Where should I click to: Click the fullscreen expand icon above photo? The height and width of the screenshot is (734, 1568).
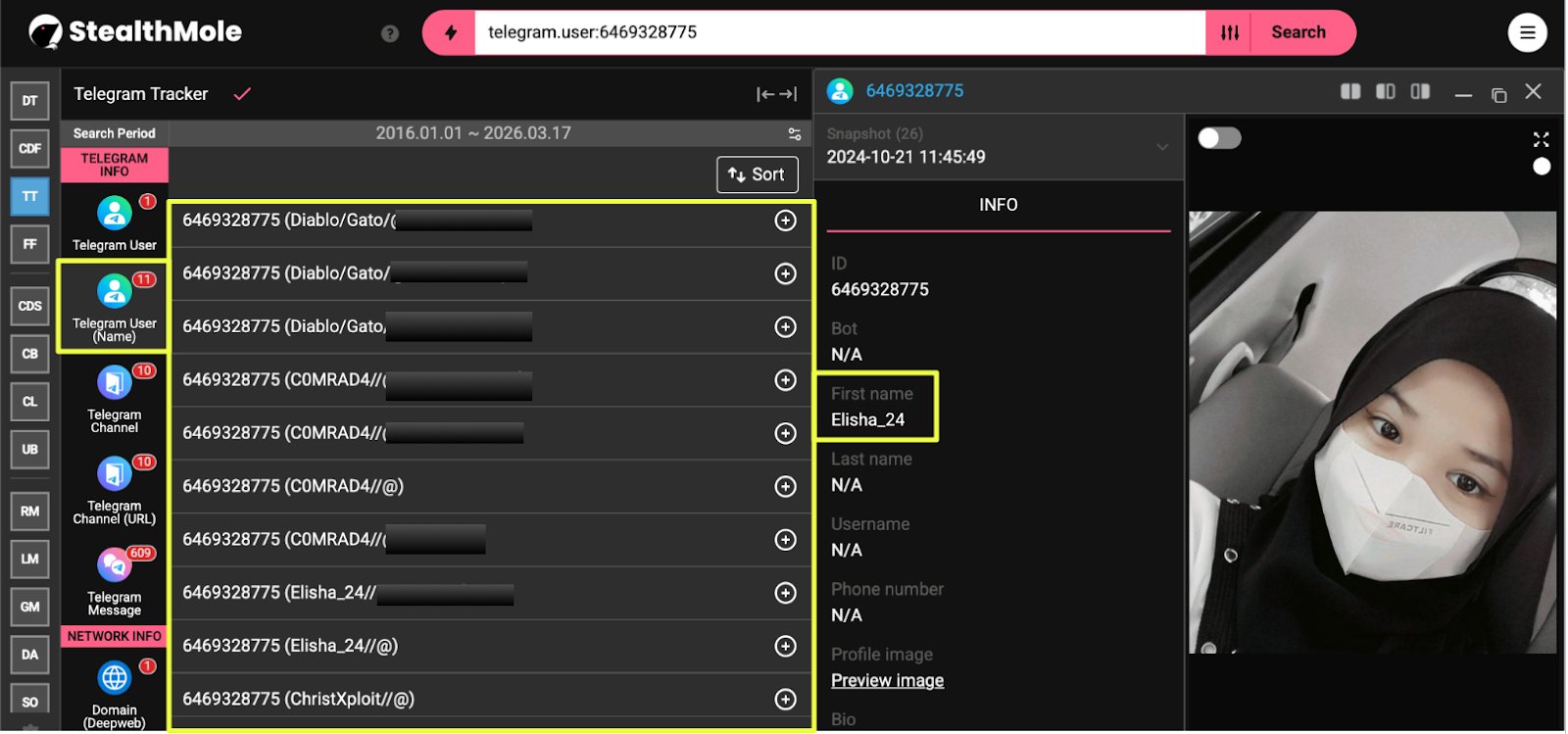coord(1541,139)
